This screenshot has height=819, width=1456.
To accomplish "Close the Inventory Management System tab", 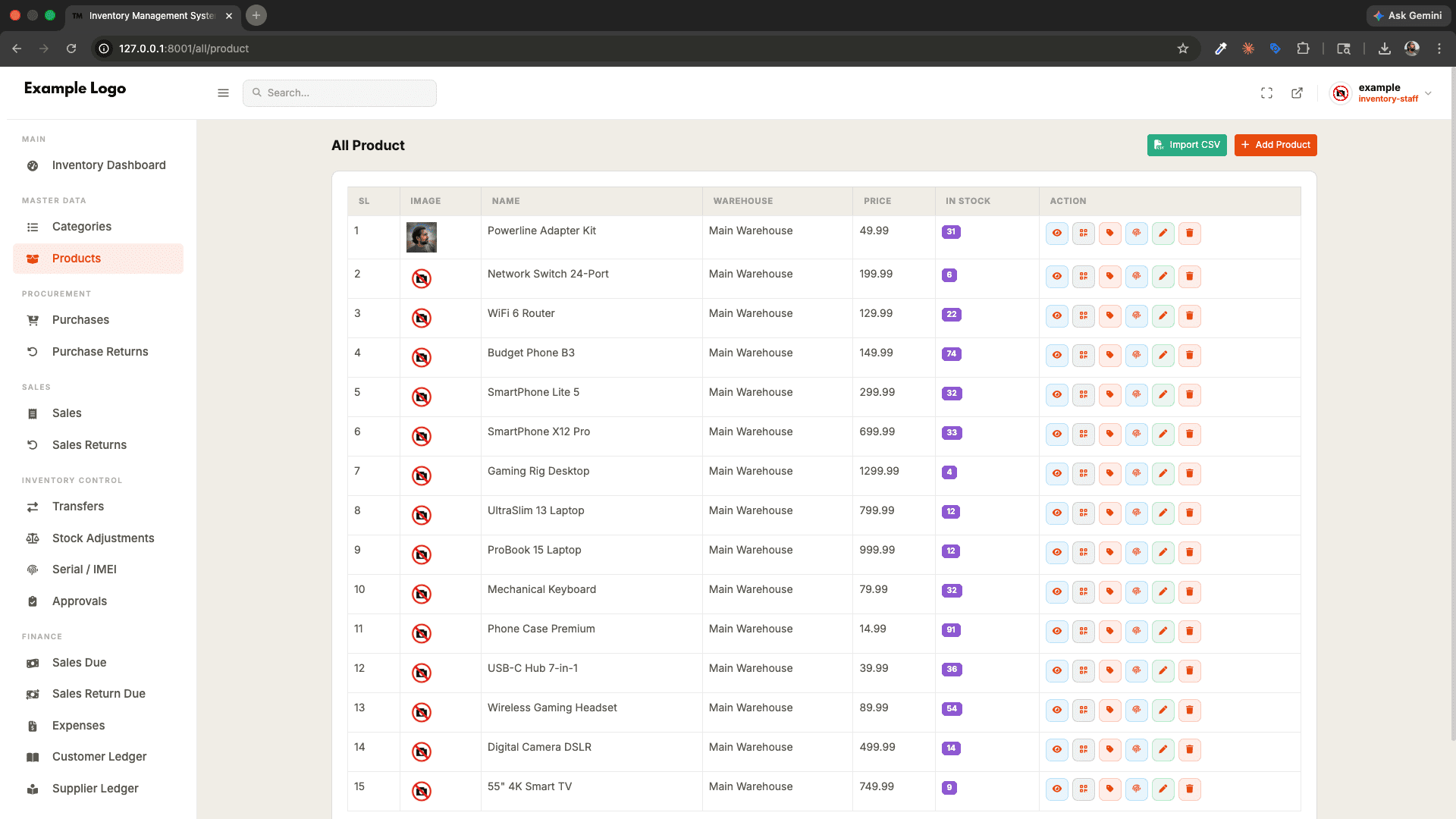I will 229,15.
